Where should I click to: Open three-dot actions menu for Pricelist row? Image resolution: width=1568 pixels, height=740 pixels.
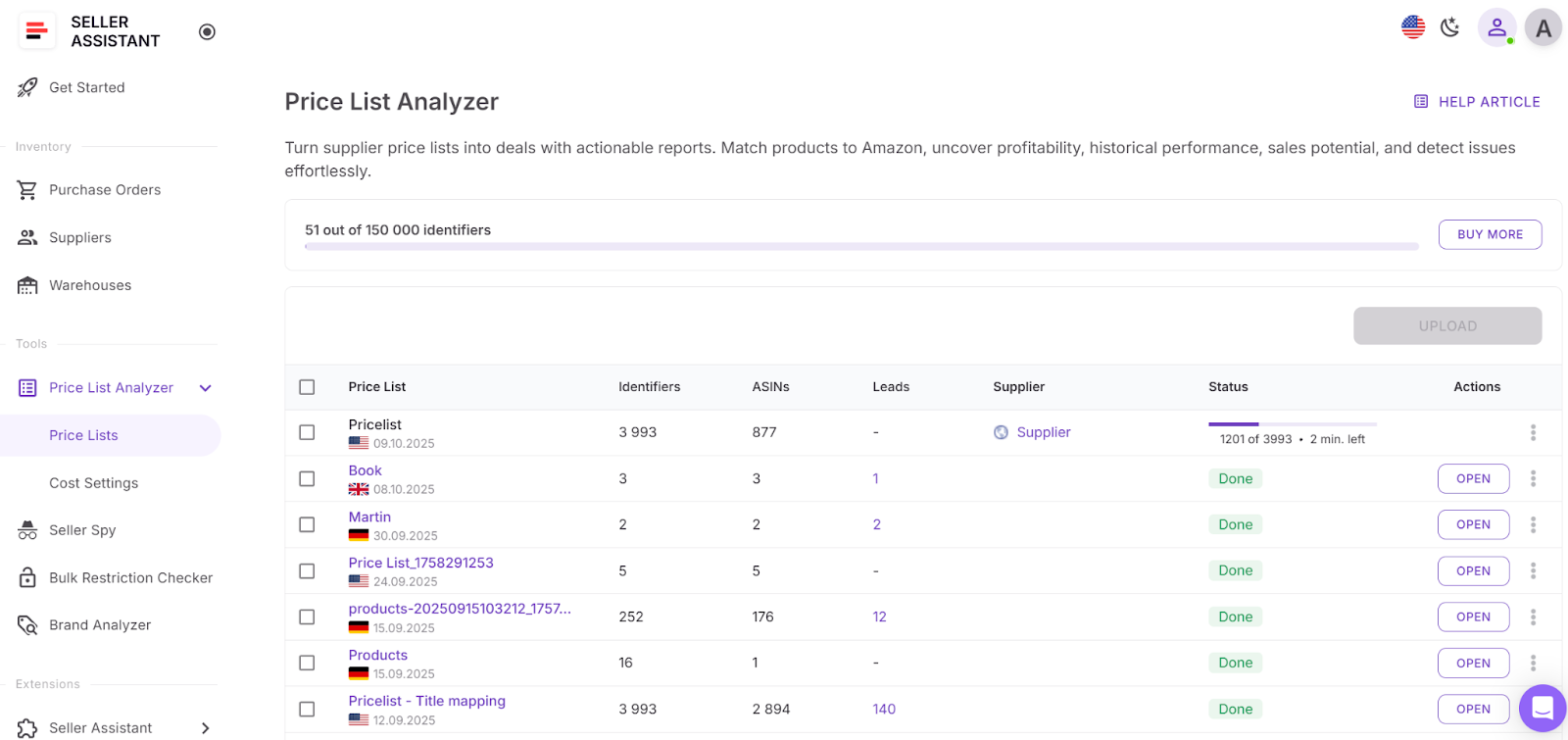tap(1533, 432)
